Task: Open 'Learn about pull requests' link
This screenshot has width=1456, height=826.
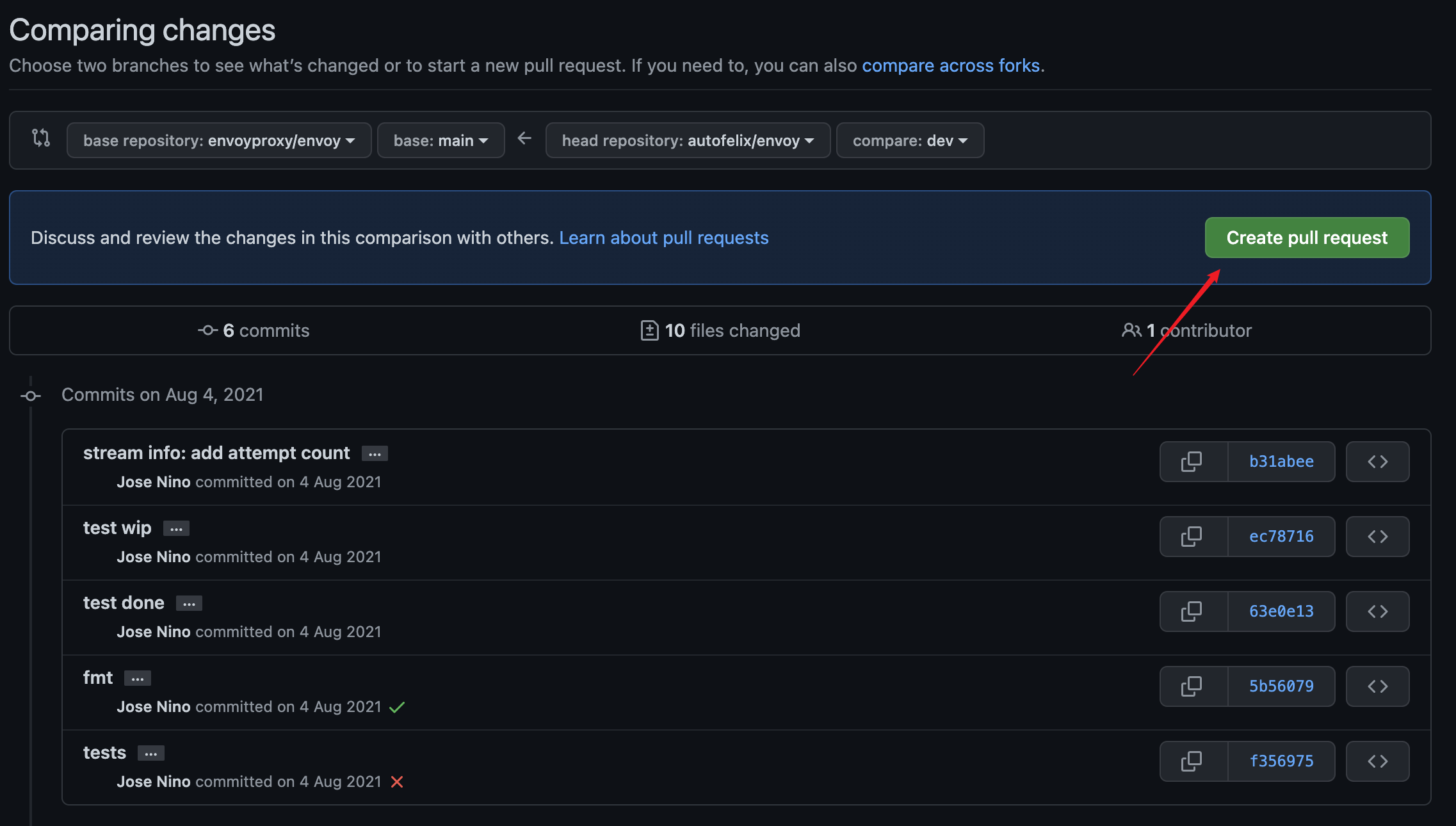Action: click(x=663, y=238)
